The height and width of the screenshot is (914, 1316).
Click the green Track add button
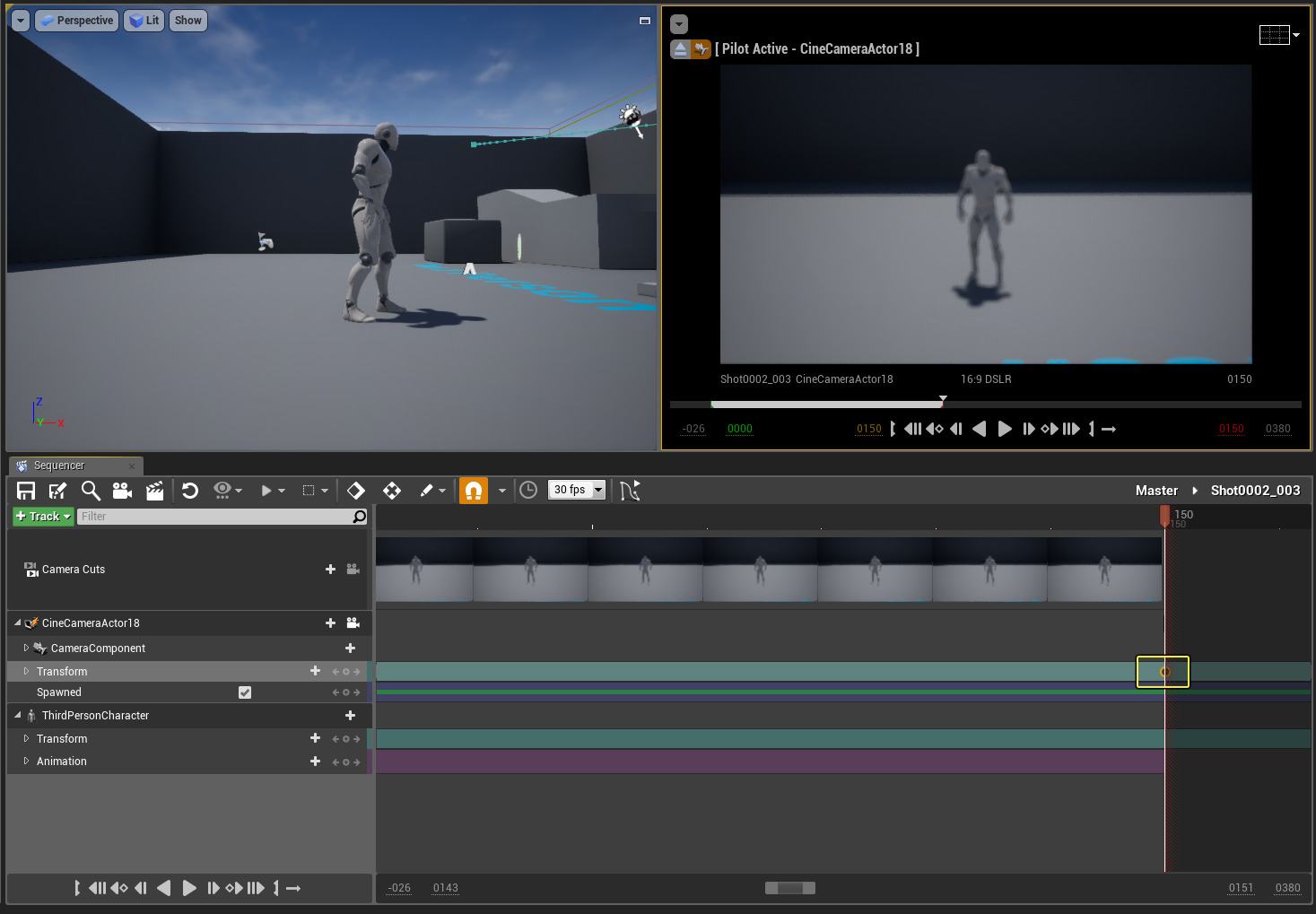coord(43,517)
